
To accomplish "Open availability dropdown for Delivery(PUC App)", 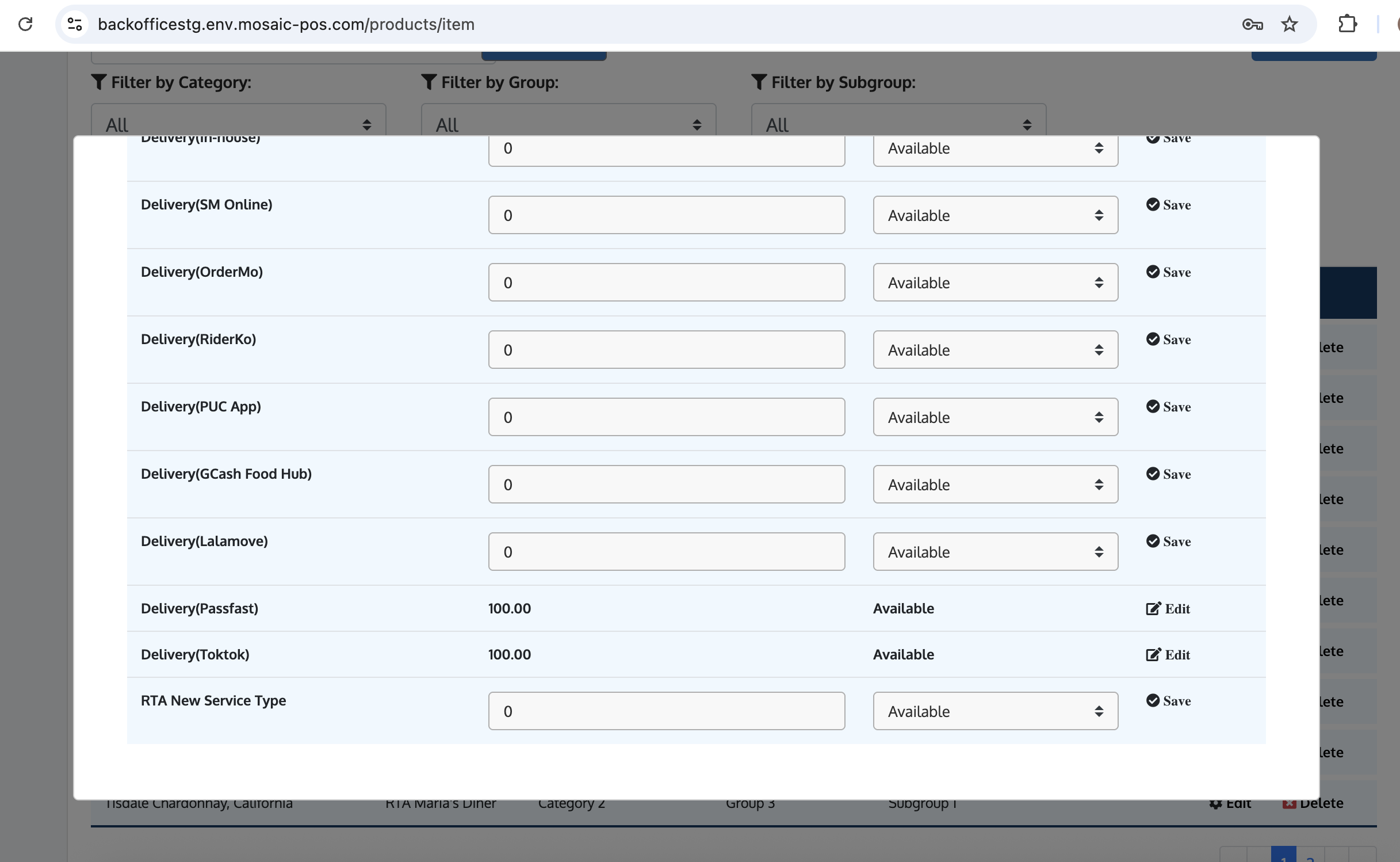I will (995, 417).
